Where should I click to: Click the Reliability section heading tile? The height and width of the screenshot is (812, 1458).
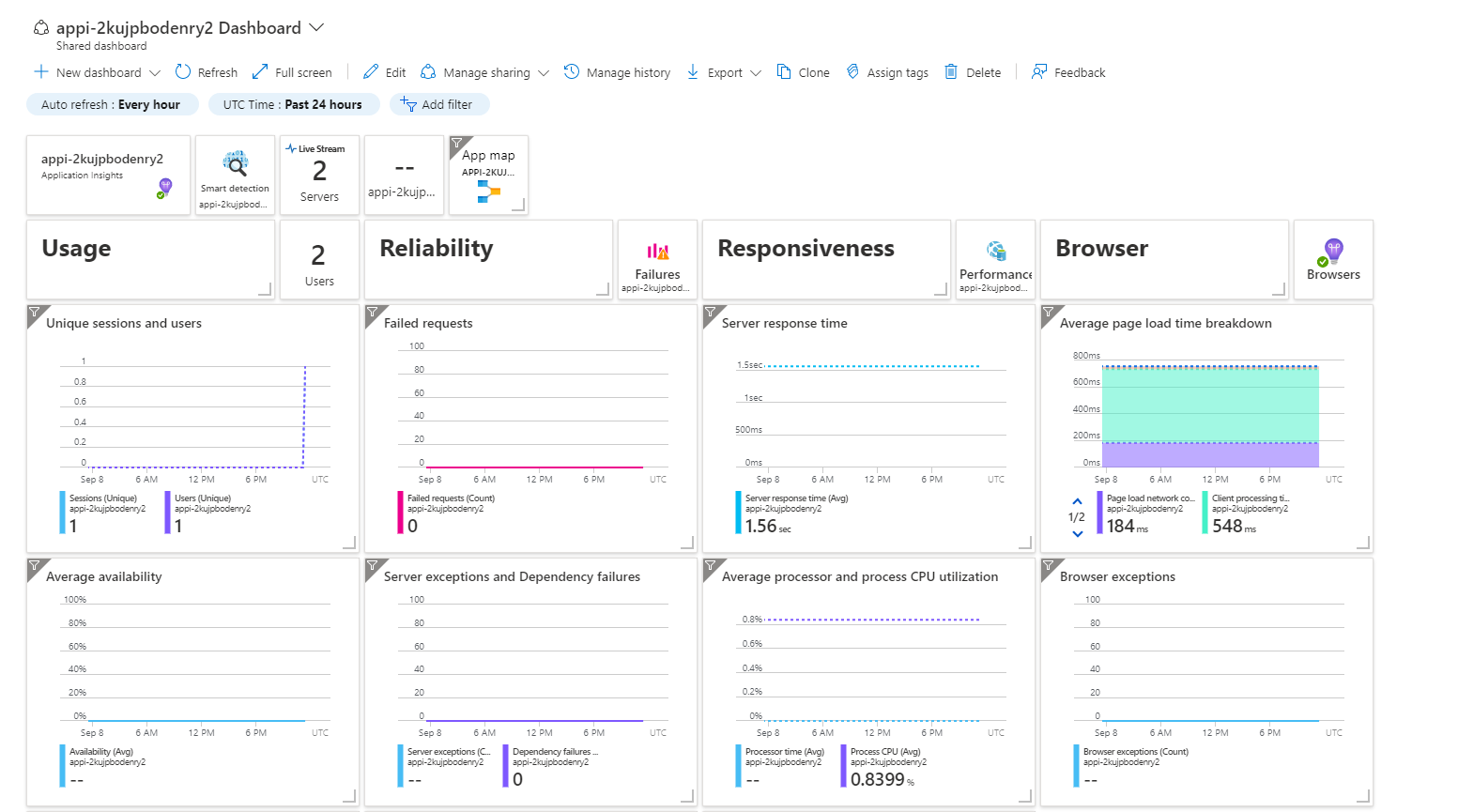tap(488, 260)
